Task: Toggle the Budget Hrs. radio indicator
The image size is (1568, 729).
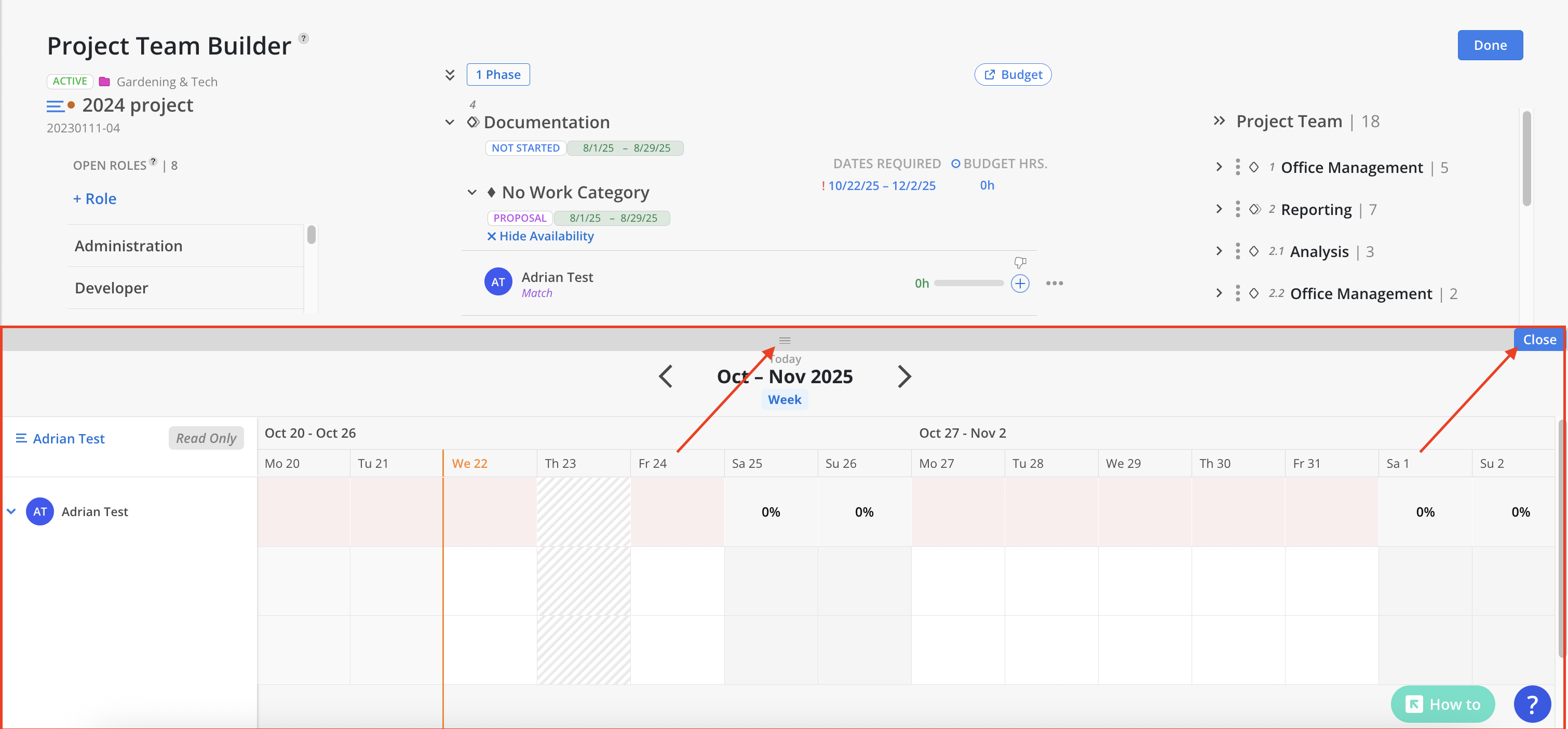Action: 956,164
